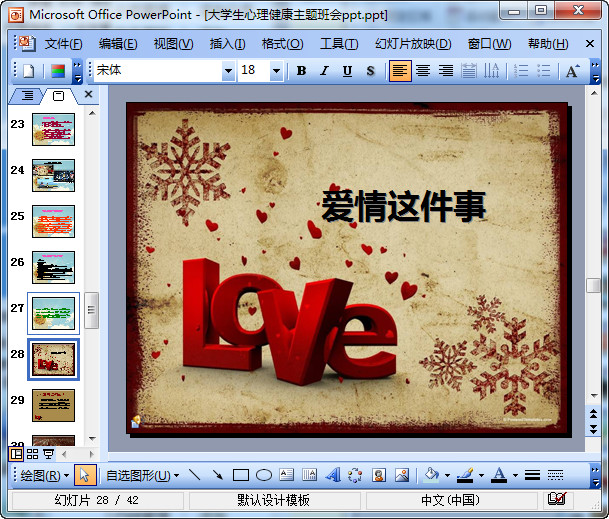Insert picture from file
This screenshot has height=519, width=609.
tap(402, 475)
